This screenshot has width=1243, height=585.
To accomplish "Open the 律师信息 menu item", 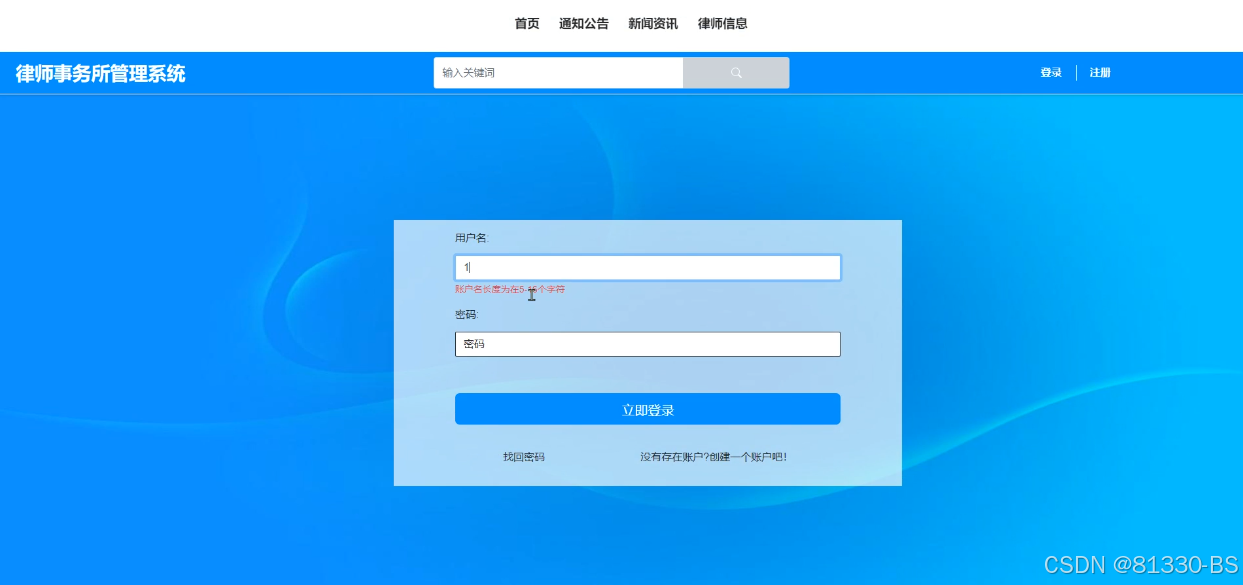I will tap(723, 24).
